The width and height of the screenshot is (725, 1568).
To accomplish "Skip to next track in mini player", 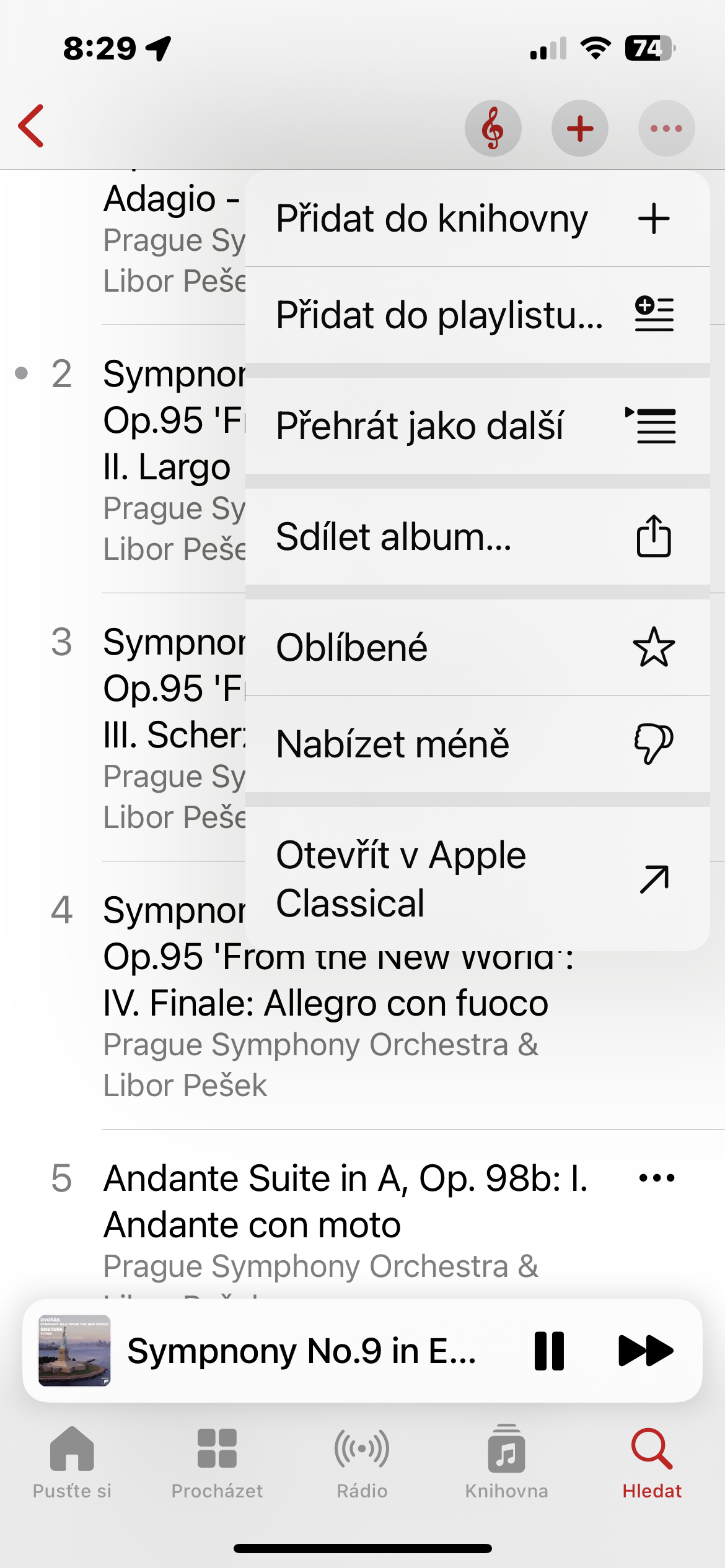I will (645, 1351).
